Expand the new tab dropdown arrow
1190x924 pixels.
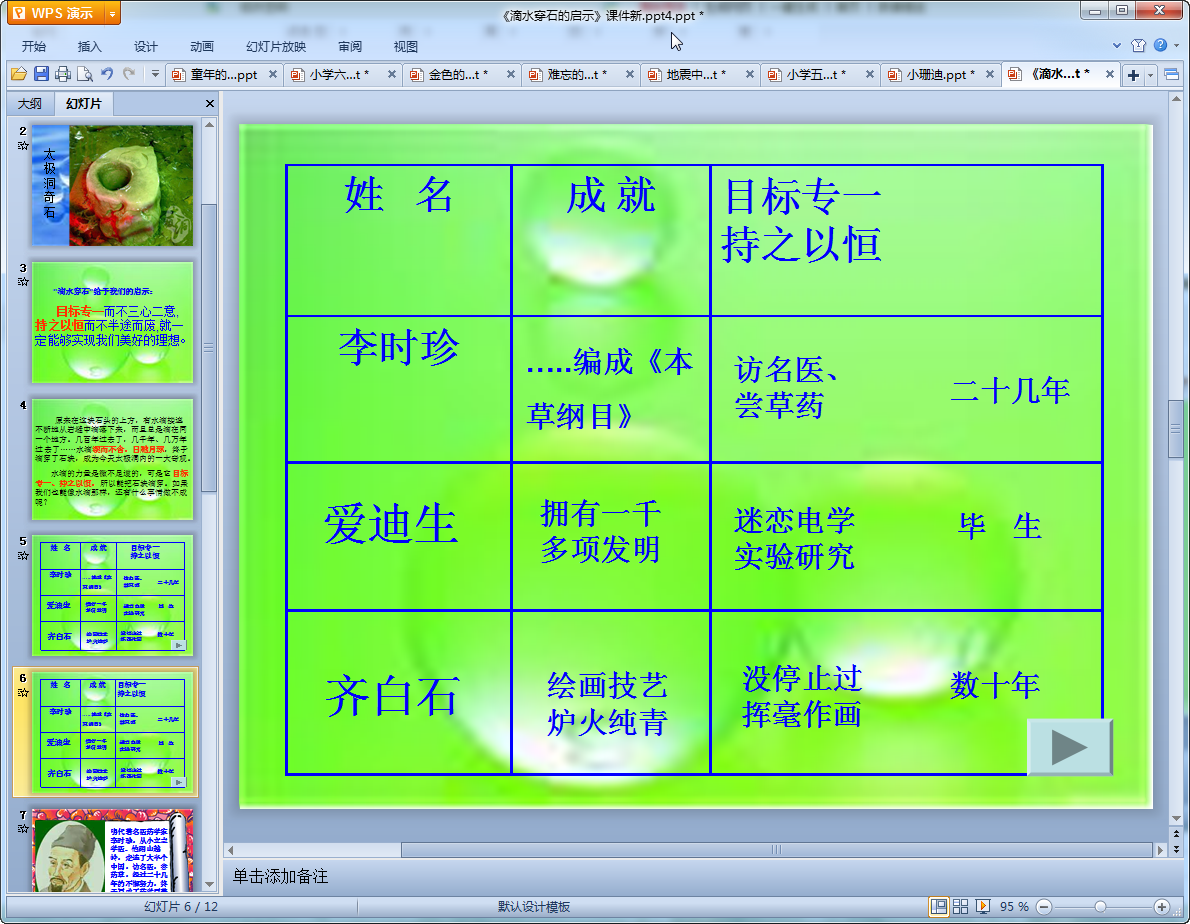[1151, 74]
